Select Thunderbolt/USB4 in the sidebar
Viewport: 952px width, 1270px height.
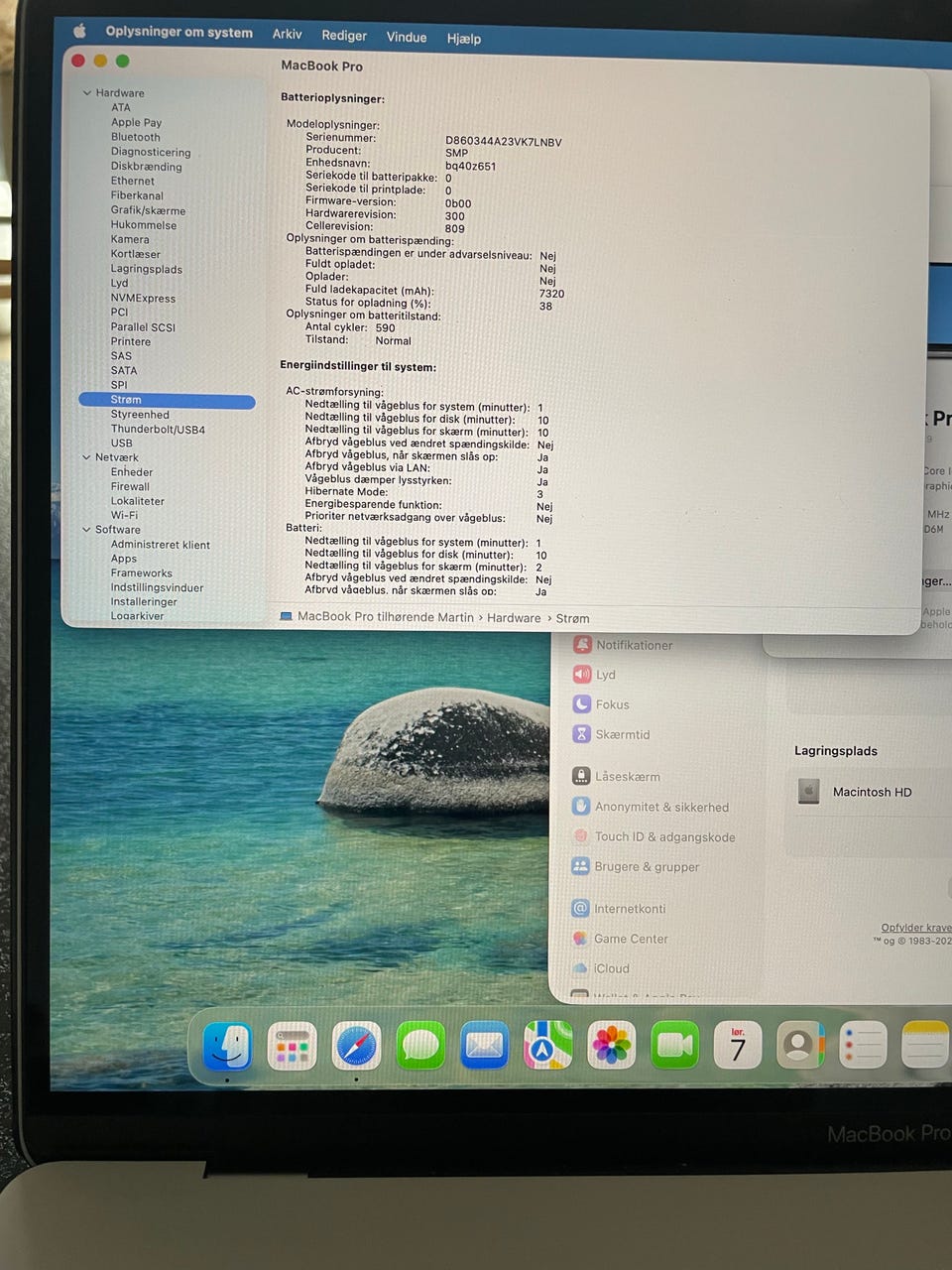click(x=158, y=430)
